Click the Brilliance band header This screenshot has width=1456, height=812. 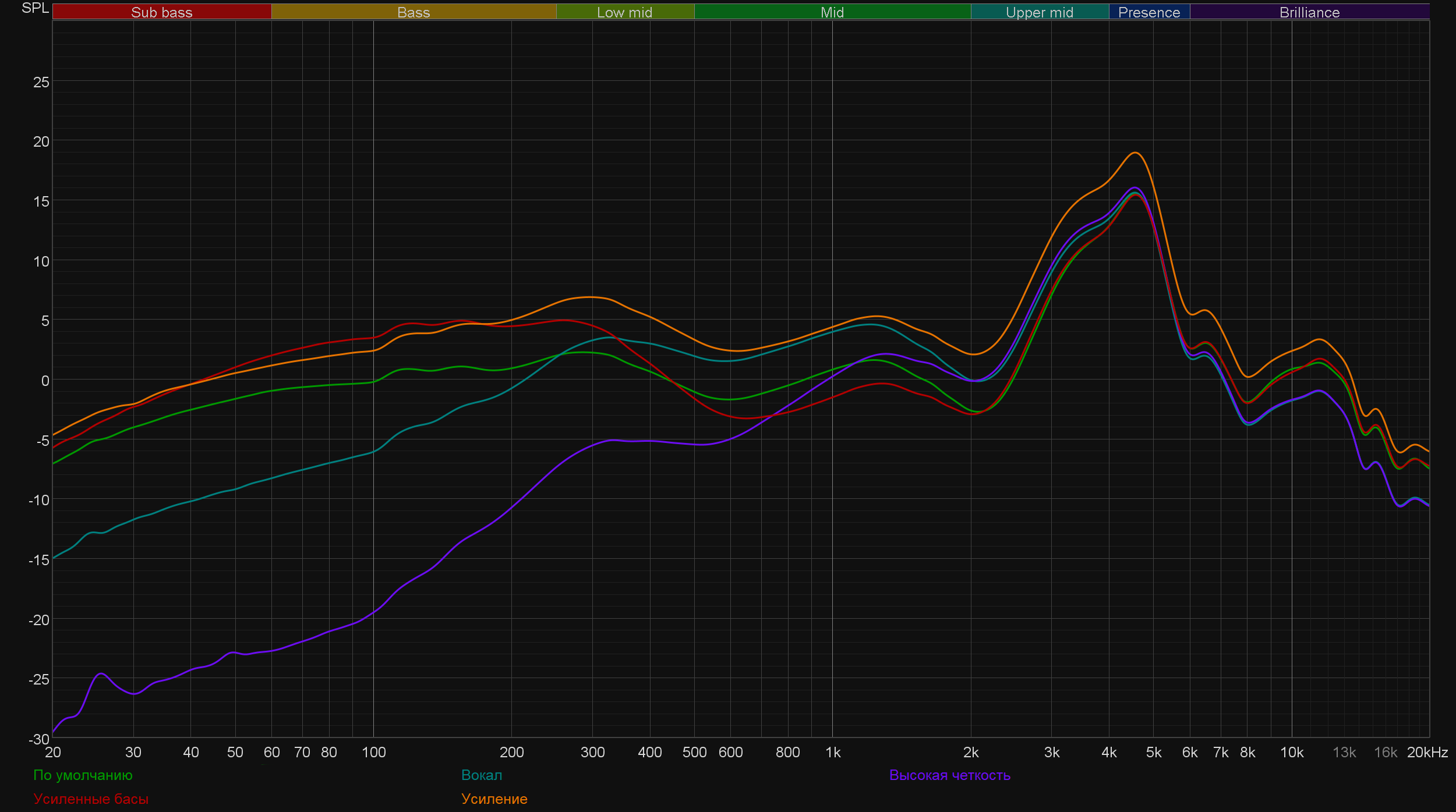tap(1309, 12)
